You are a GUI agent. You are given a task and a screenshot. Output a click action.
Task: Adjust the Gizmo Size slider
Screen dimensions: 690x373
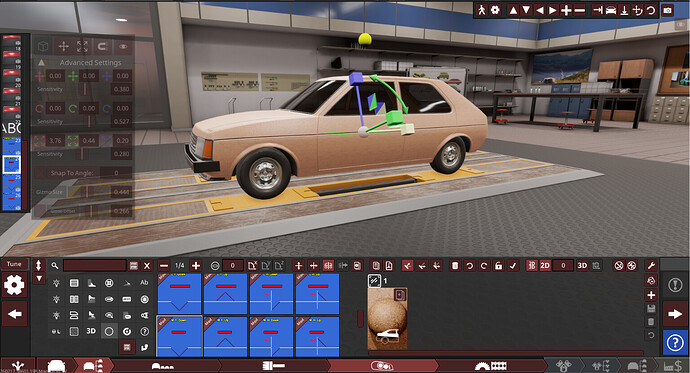point(87,192)
